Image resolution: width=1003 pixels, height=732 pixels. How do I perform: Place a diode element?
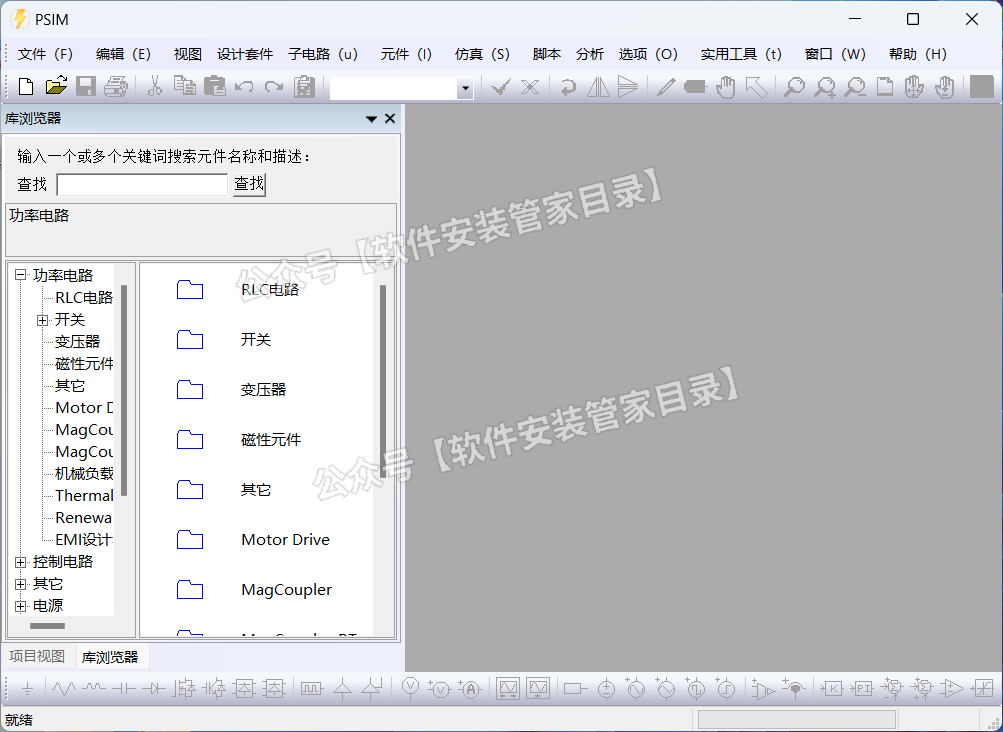click(154, 689)
